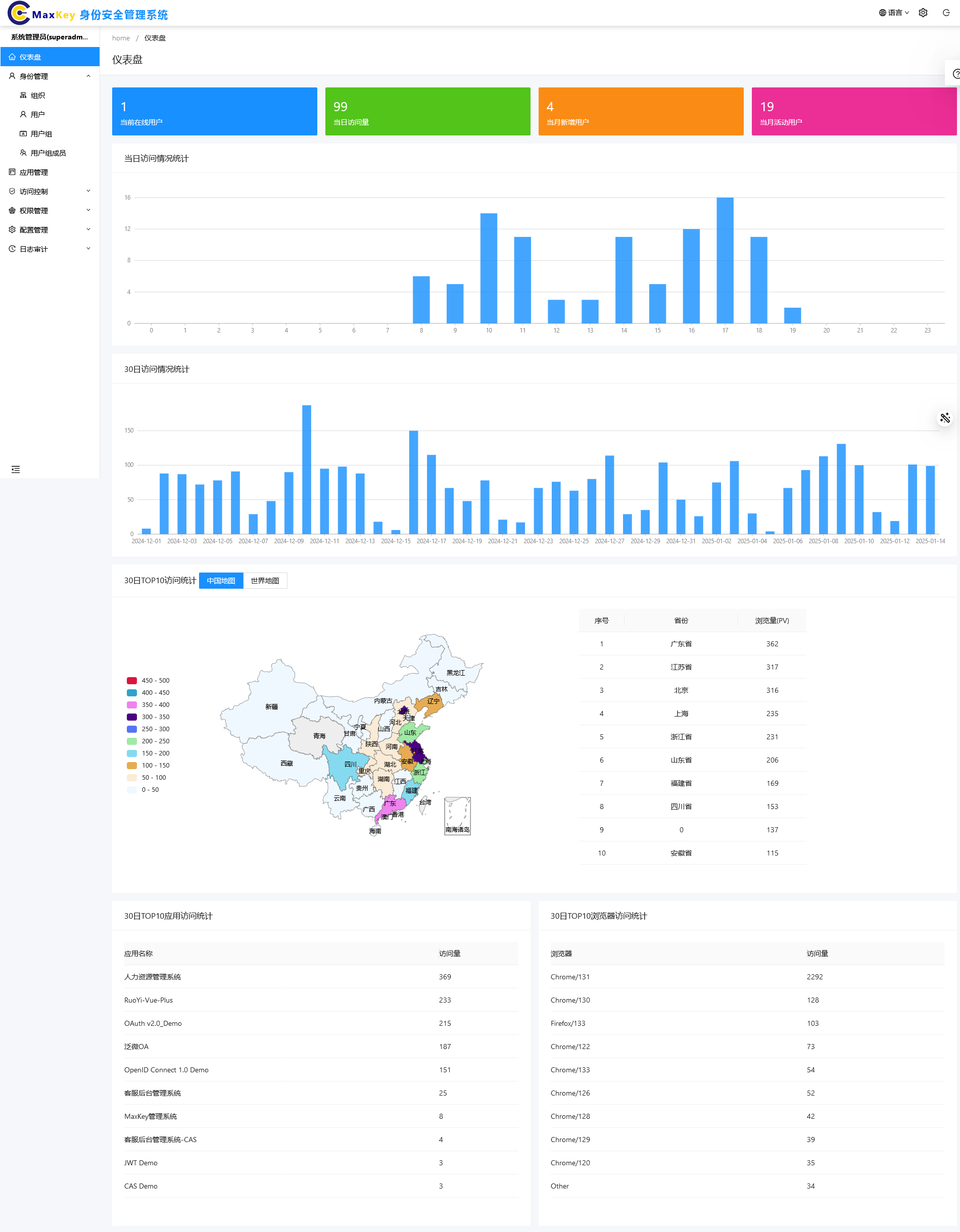The image size is (960, 1232).
Task: Collapse sidebar using the menu fold icon
Action: 16,469
